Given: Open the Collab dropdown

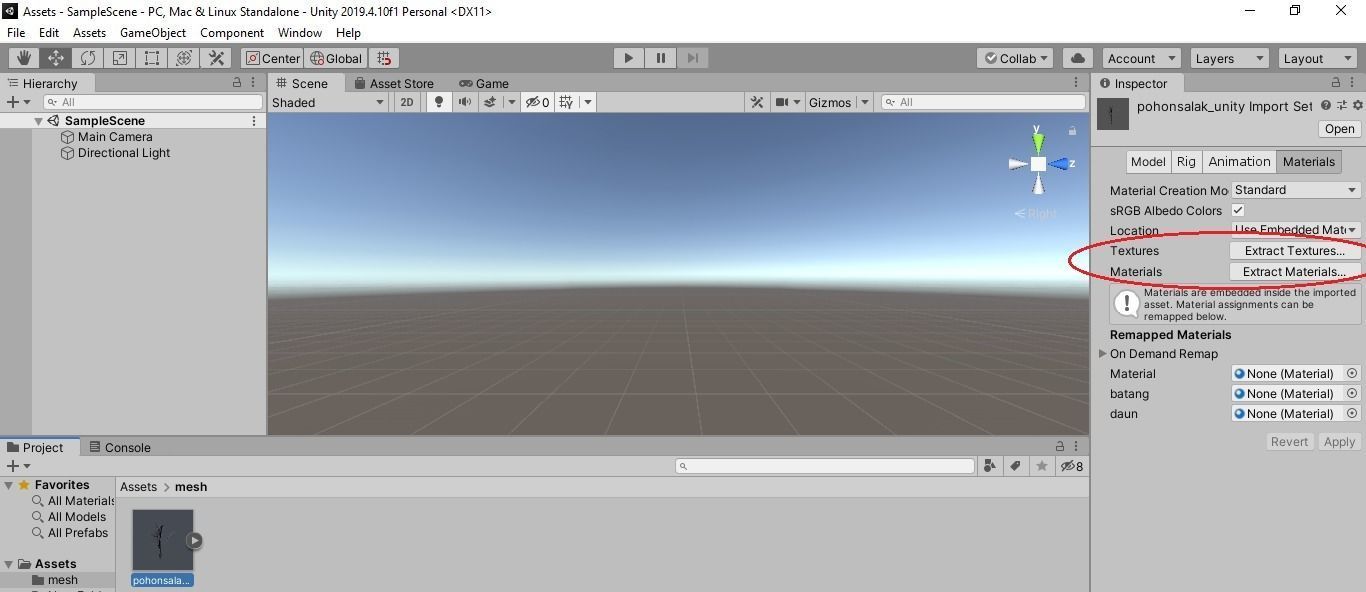Looking at the screenshot, I should (x=1016, y=58).
